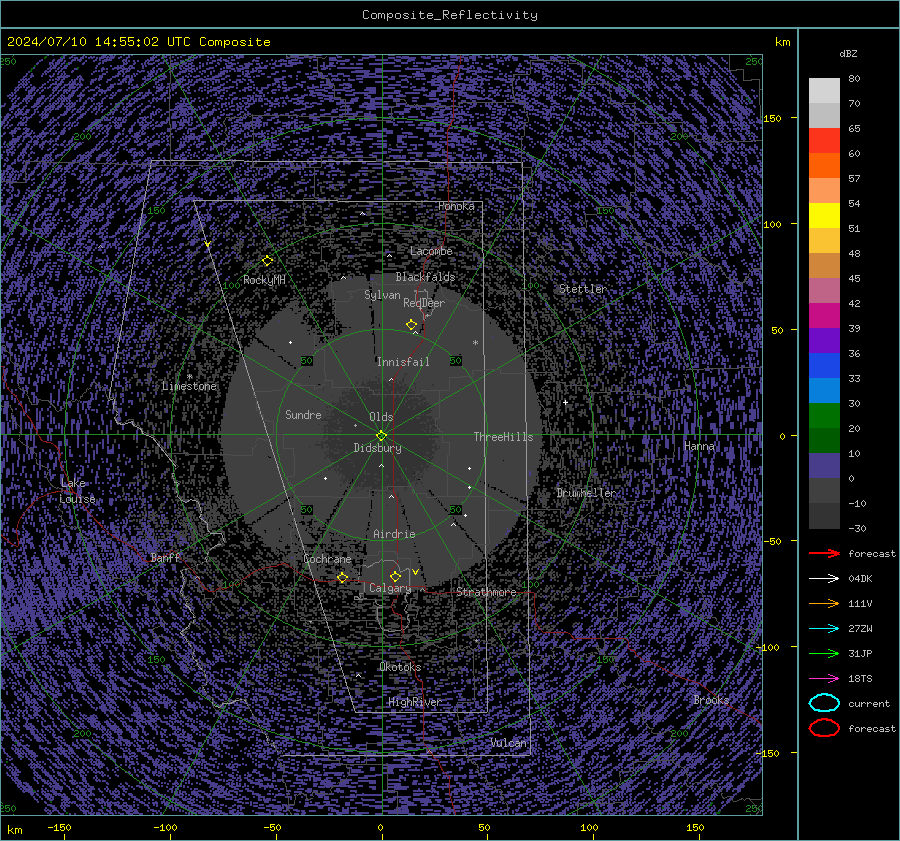Click the yellow diamond marker below RedDeer

pyautogui.click(x=412, y=325)
